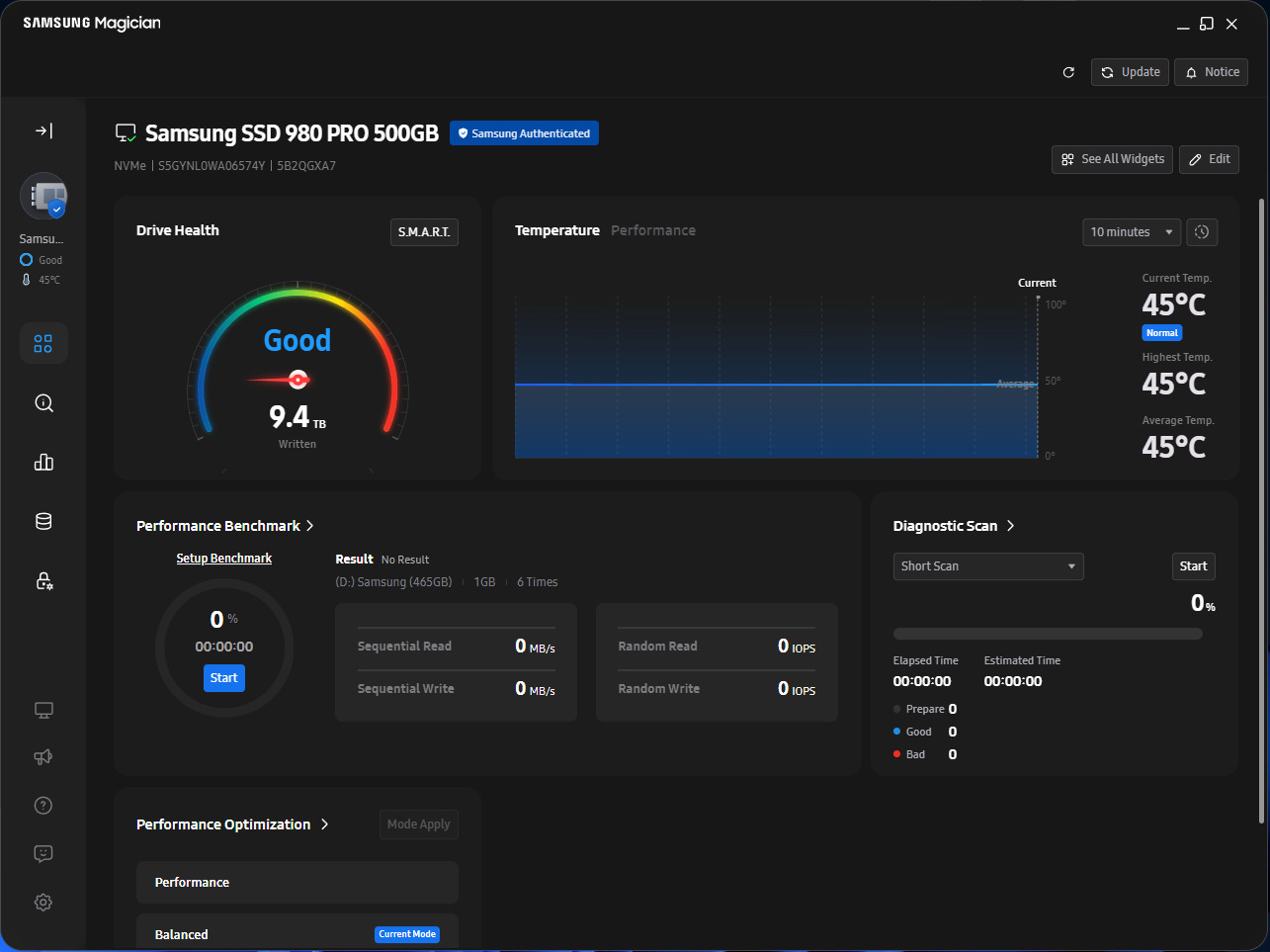Click the 'Current Mode' badge
The width and height of the screenshot is (1270, 952).
tap(407, 934)
